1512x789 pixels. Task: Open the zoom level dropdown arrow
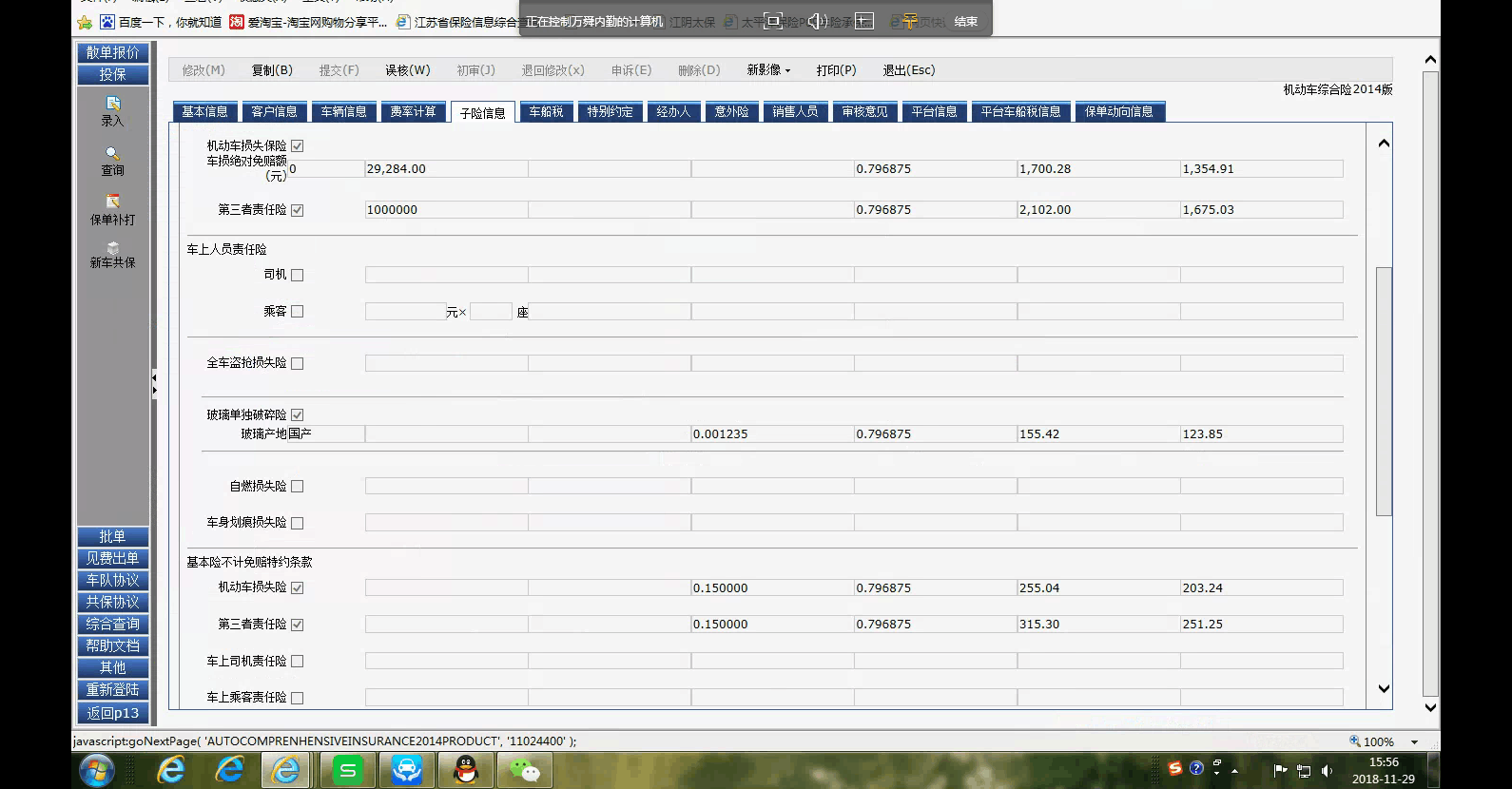click(1414, 742)
